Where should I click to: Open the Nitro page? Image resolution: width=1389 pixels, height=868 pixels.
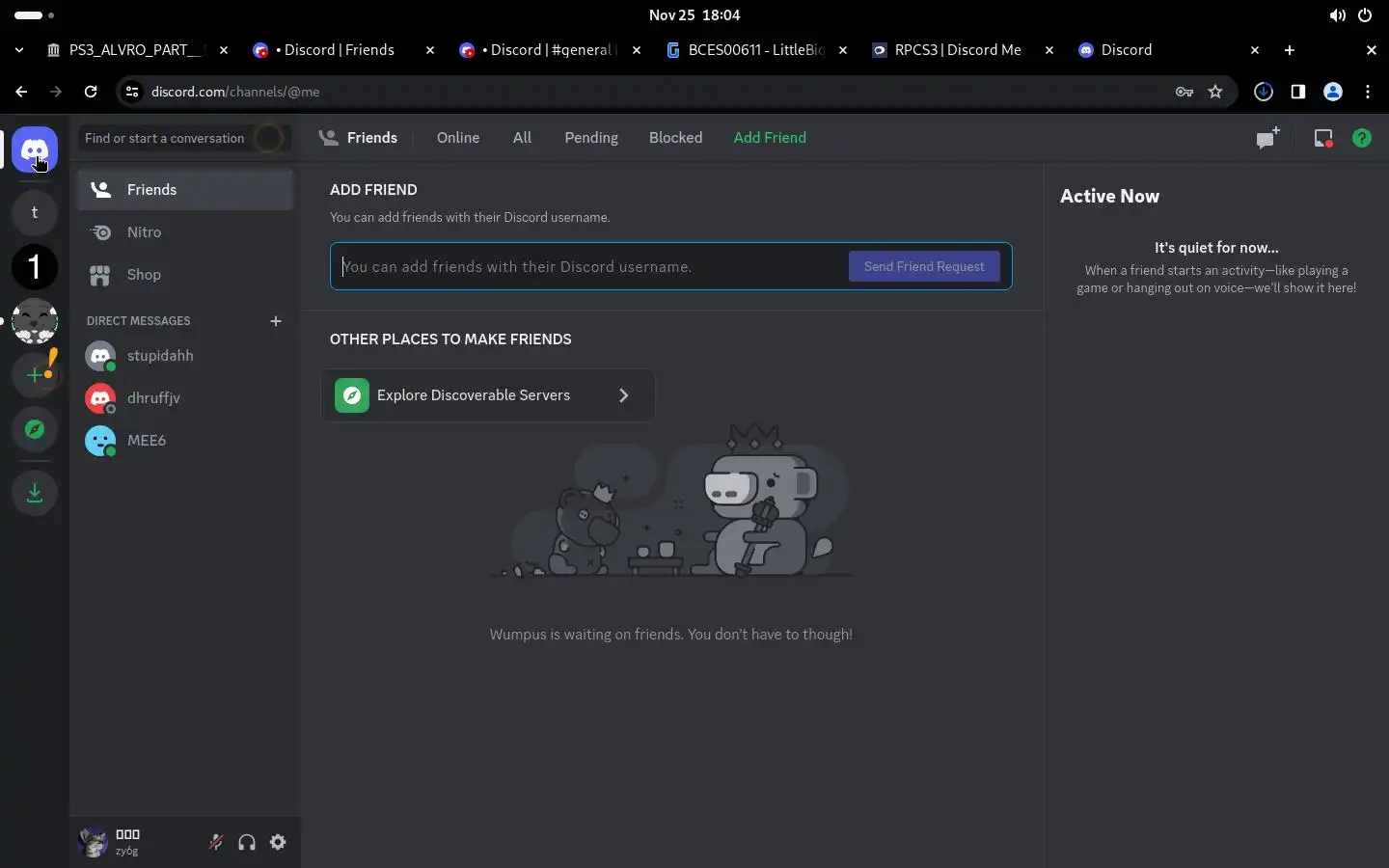click(185, 232)
